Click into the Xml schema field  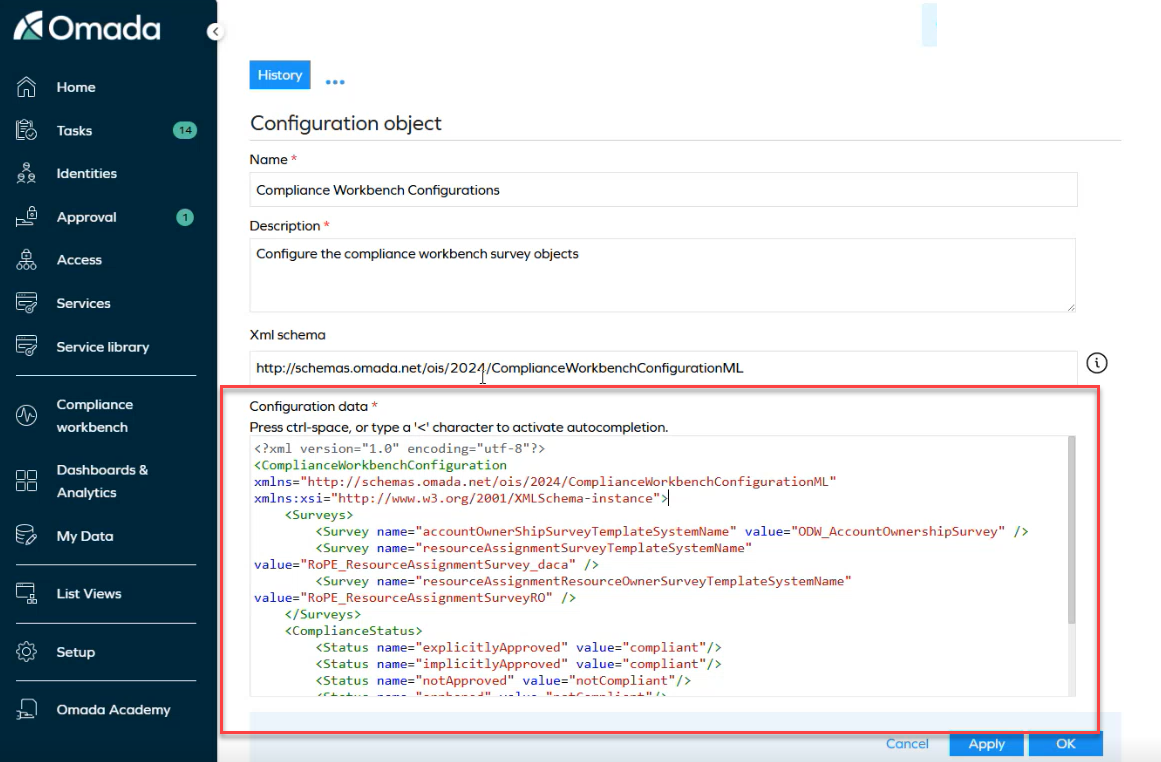pos(663,367)
